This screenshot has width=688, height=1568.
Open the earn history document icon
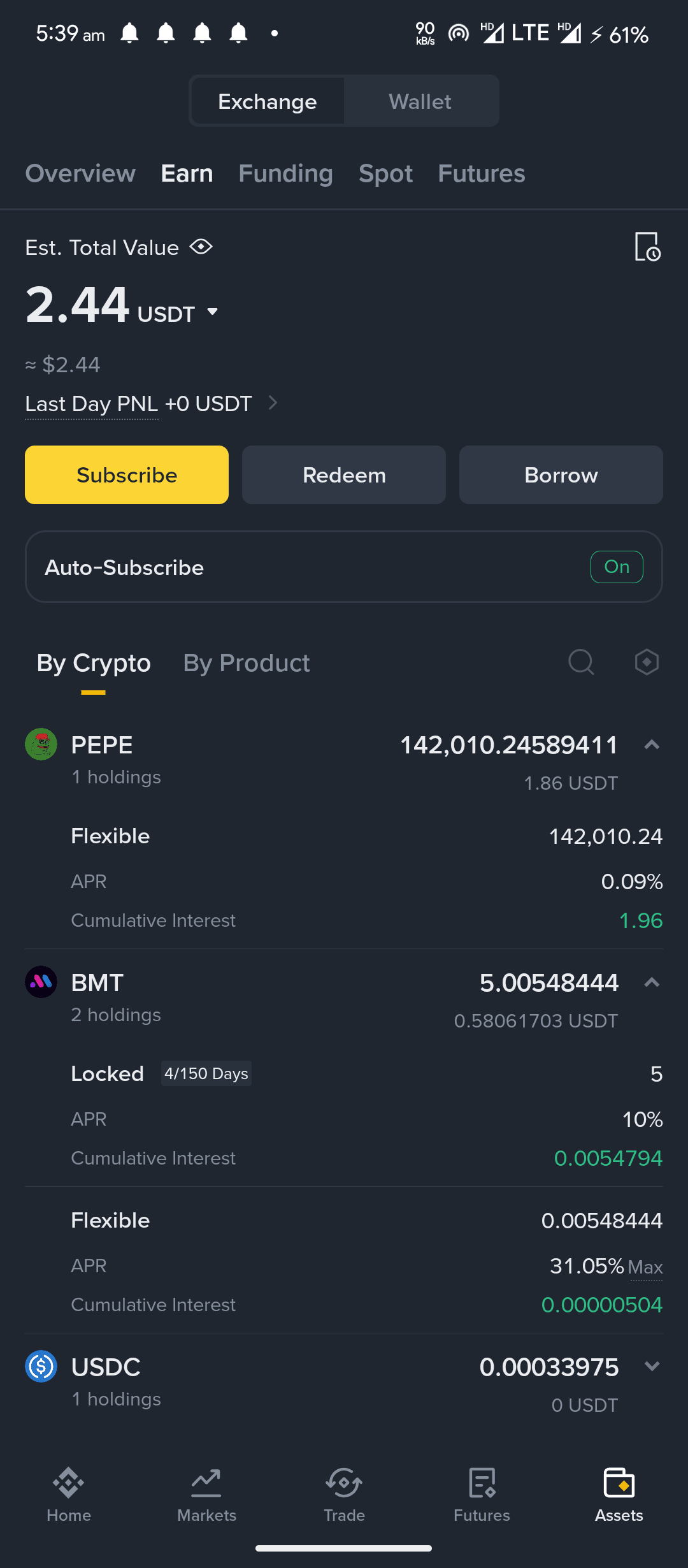coord(647,246)
